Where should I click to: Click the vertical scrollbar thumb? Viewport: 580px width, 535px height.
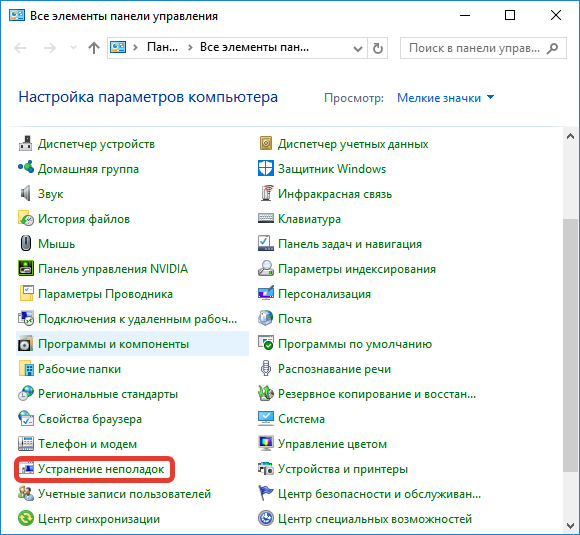570,345
